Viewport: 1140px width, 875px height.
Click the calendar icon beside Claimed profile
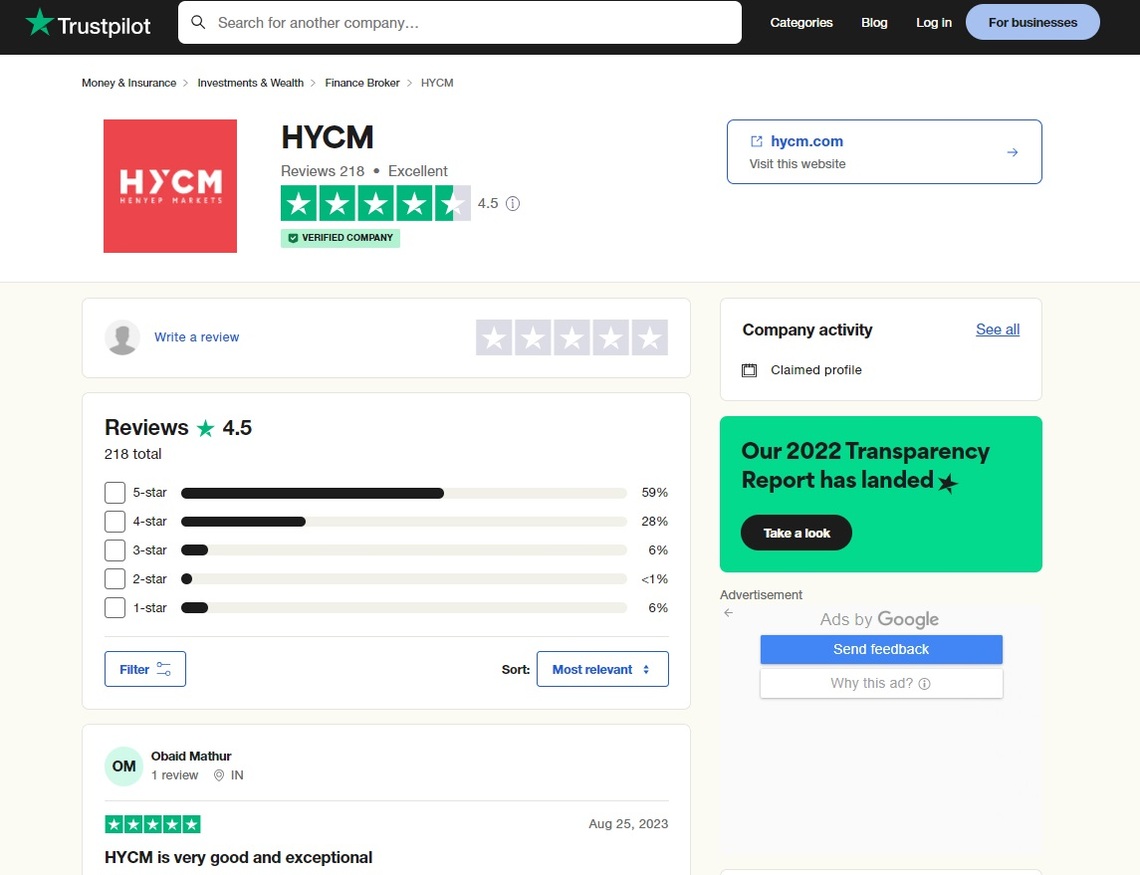click(x=749, y=370)
